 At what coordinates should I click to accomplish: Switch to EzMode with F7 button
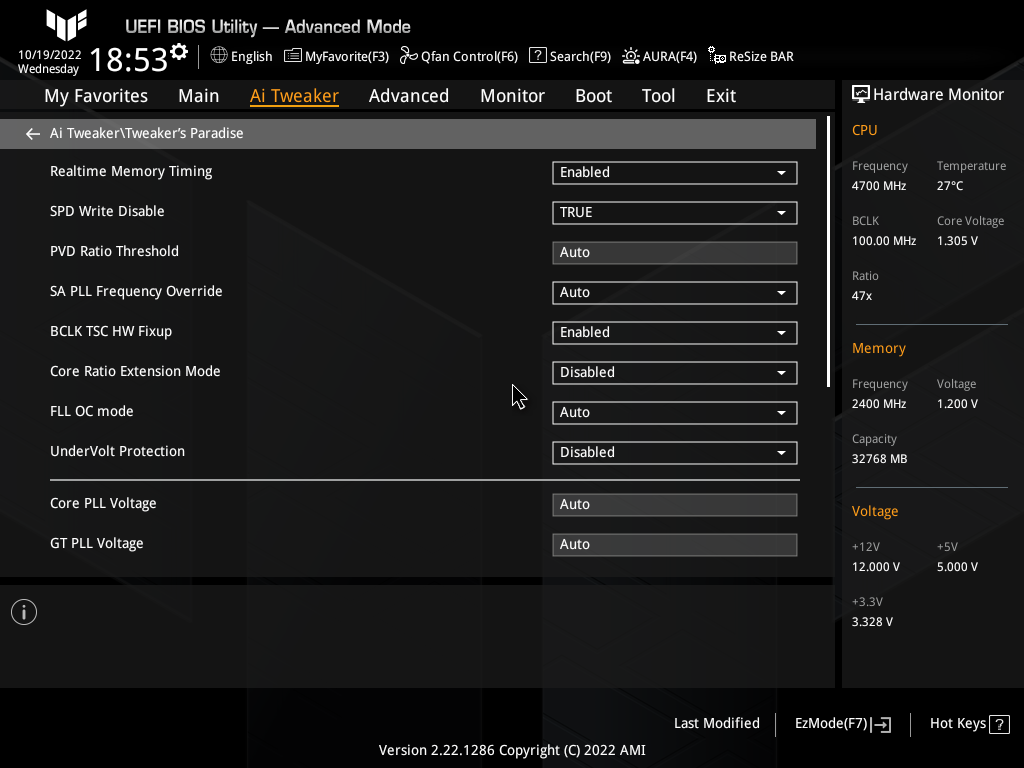pos(841,723)
